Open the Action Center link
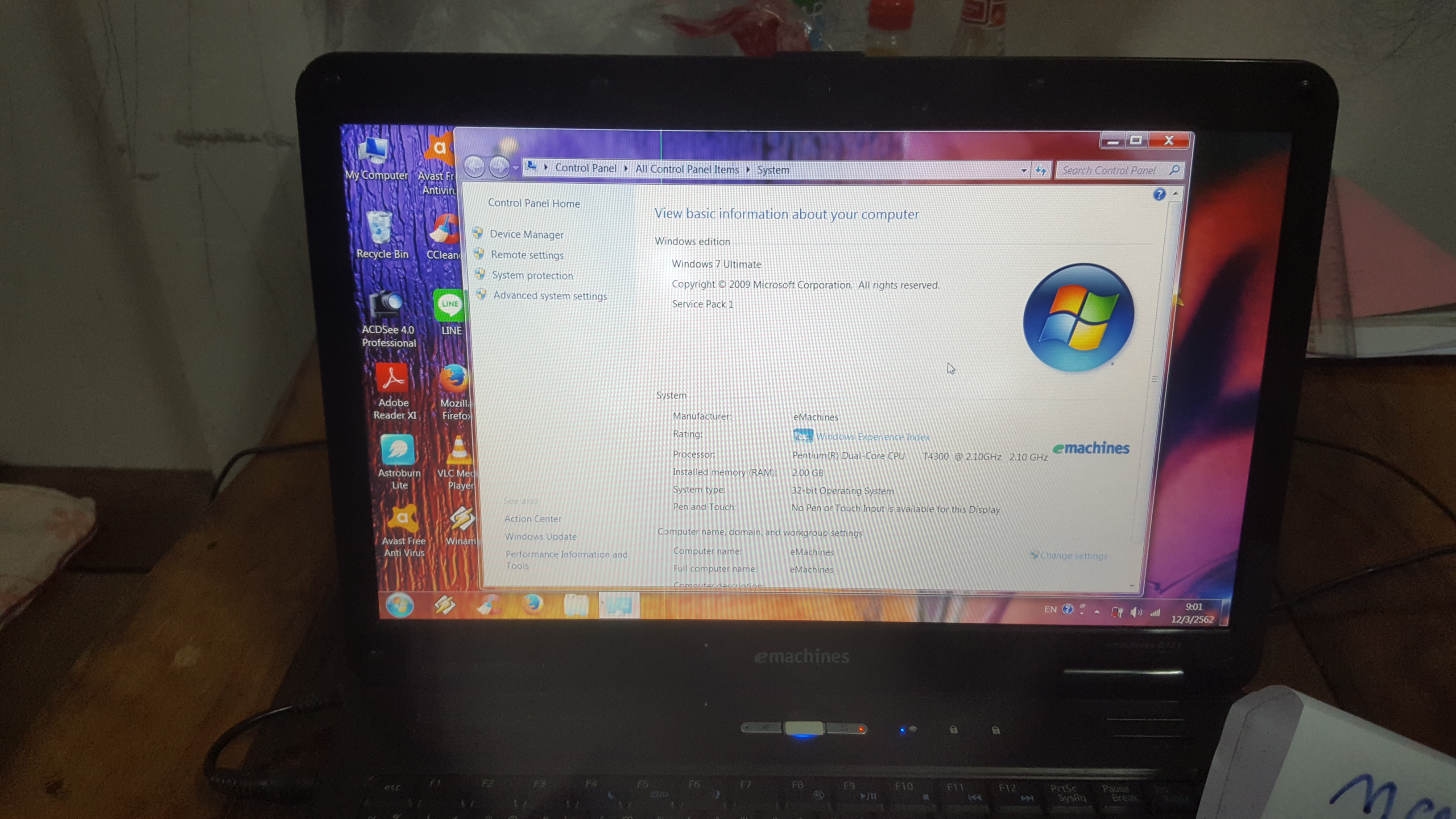Viewport: 1456px width, 819px height. (x=533, y=519)
